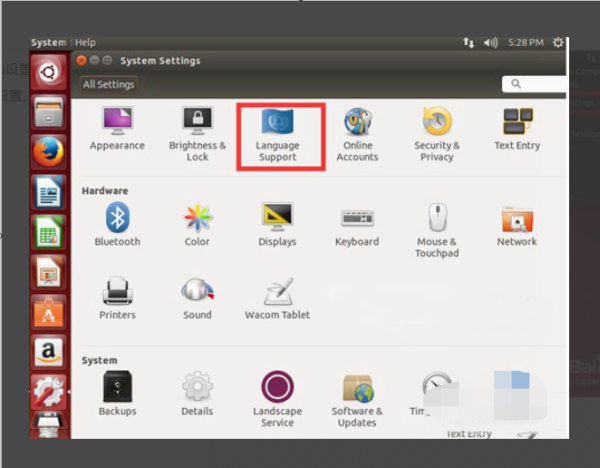Open Color settings

[197, 225]
